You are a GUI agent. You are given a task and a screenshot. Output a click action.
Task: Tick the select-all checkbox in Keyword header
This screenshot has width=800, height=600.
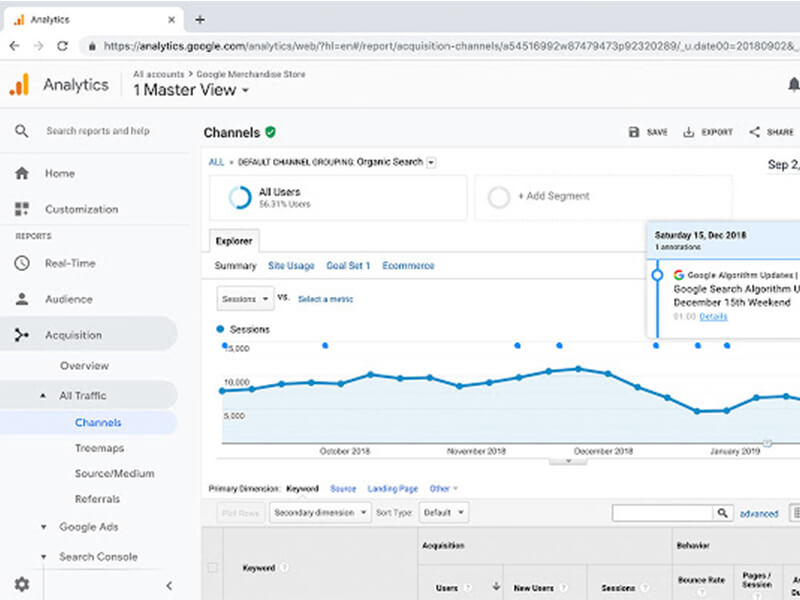(212, 568)
